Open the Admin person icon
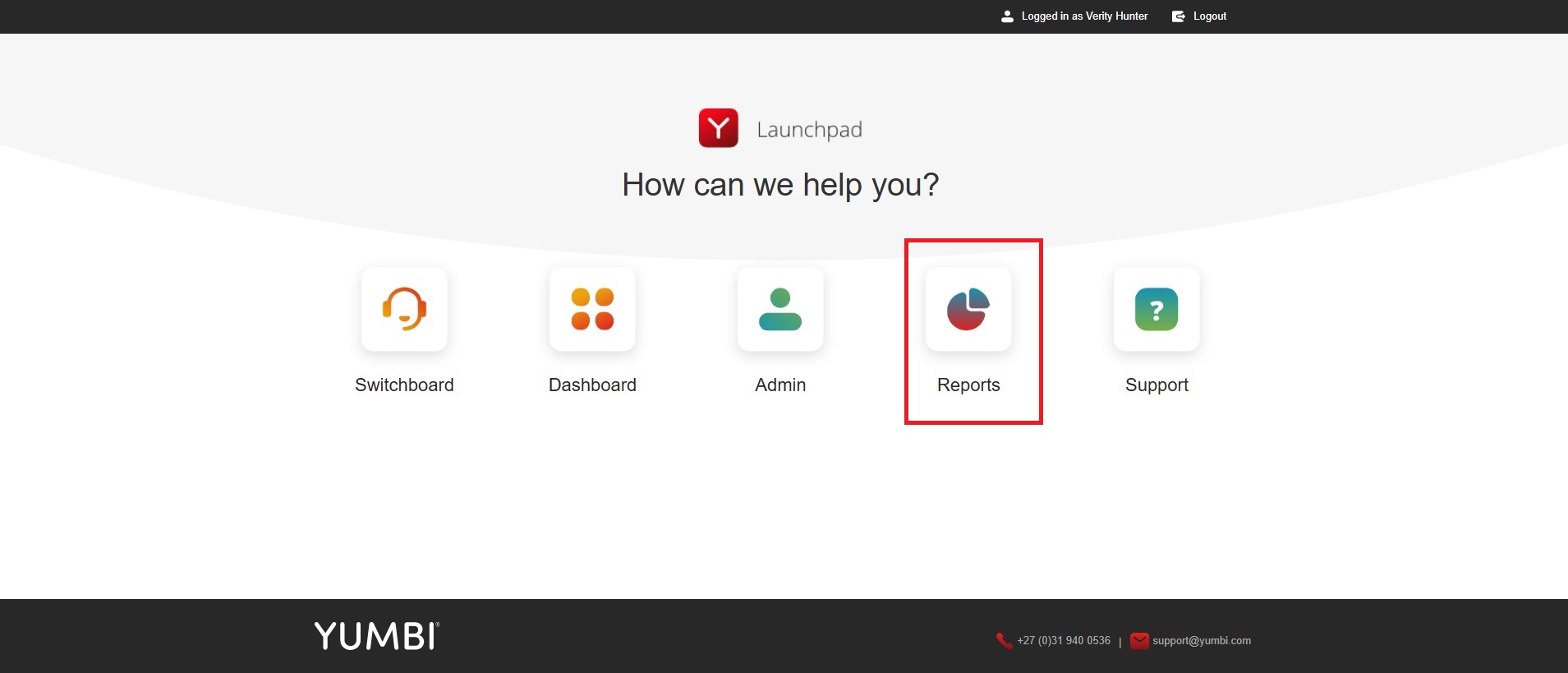Image resolution: width=1568 pixels, height=673 pixels. [x=780, y=309]
